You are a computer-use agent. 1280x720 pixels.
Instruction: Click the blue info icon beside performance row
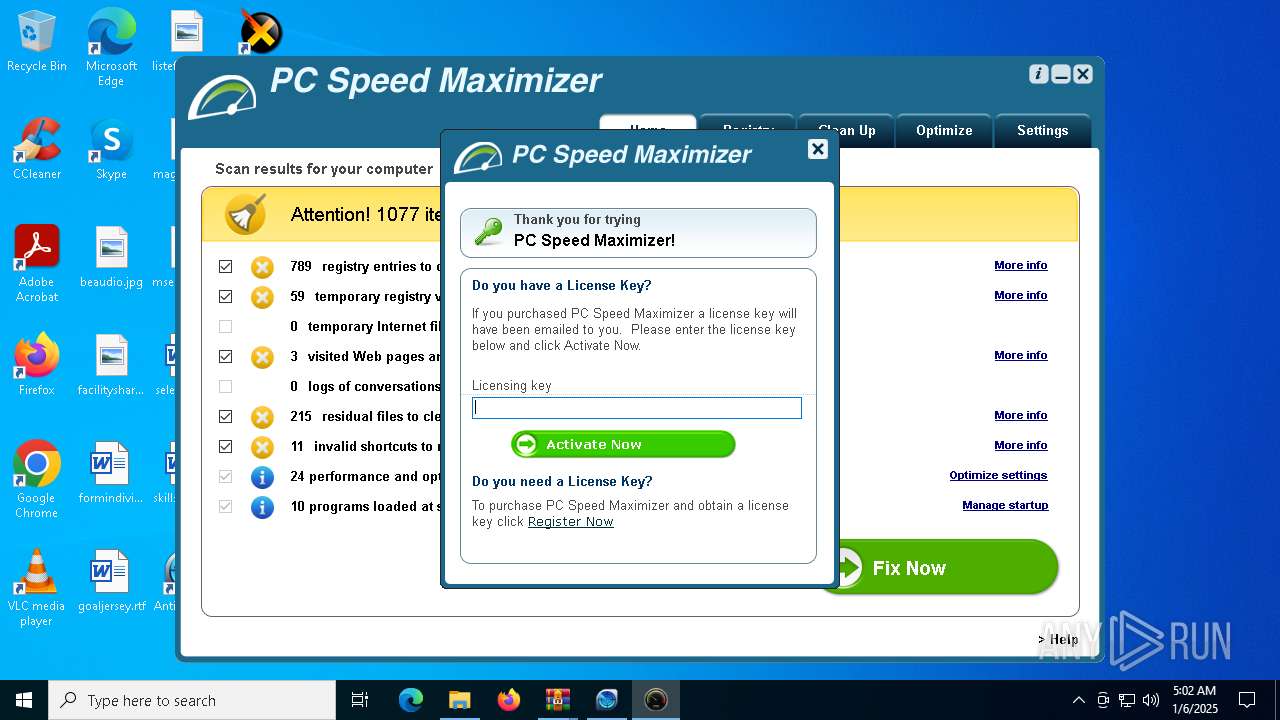point(262,477)
